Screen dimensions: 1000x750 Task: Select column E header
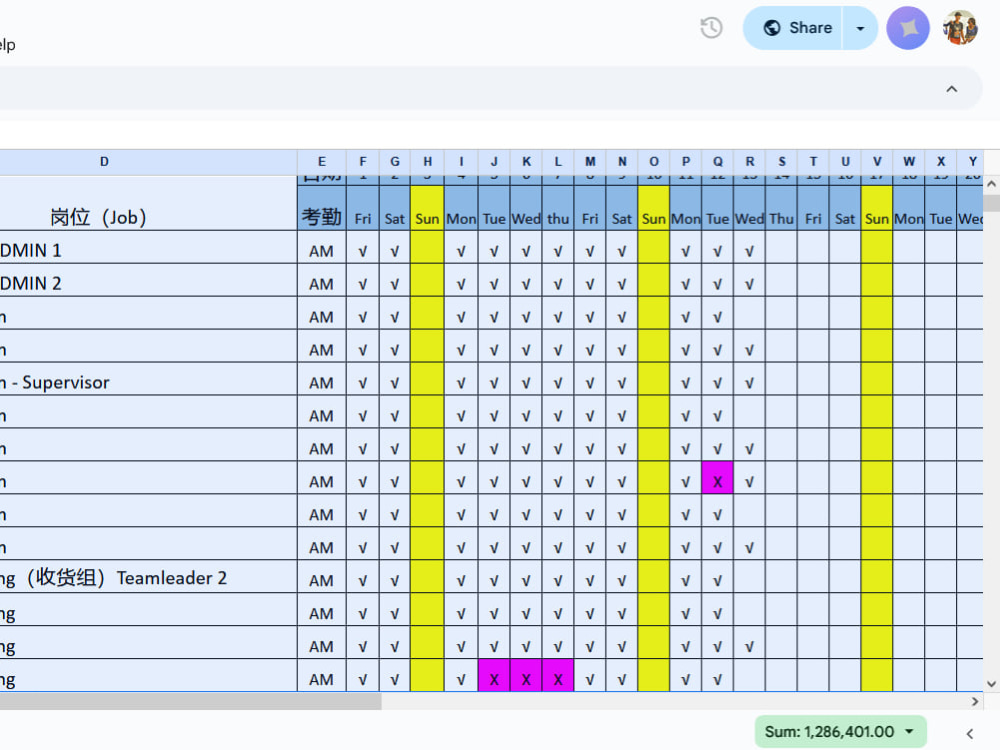[x=321, y=162]
